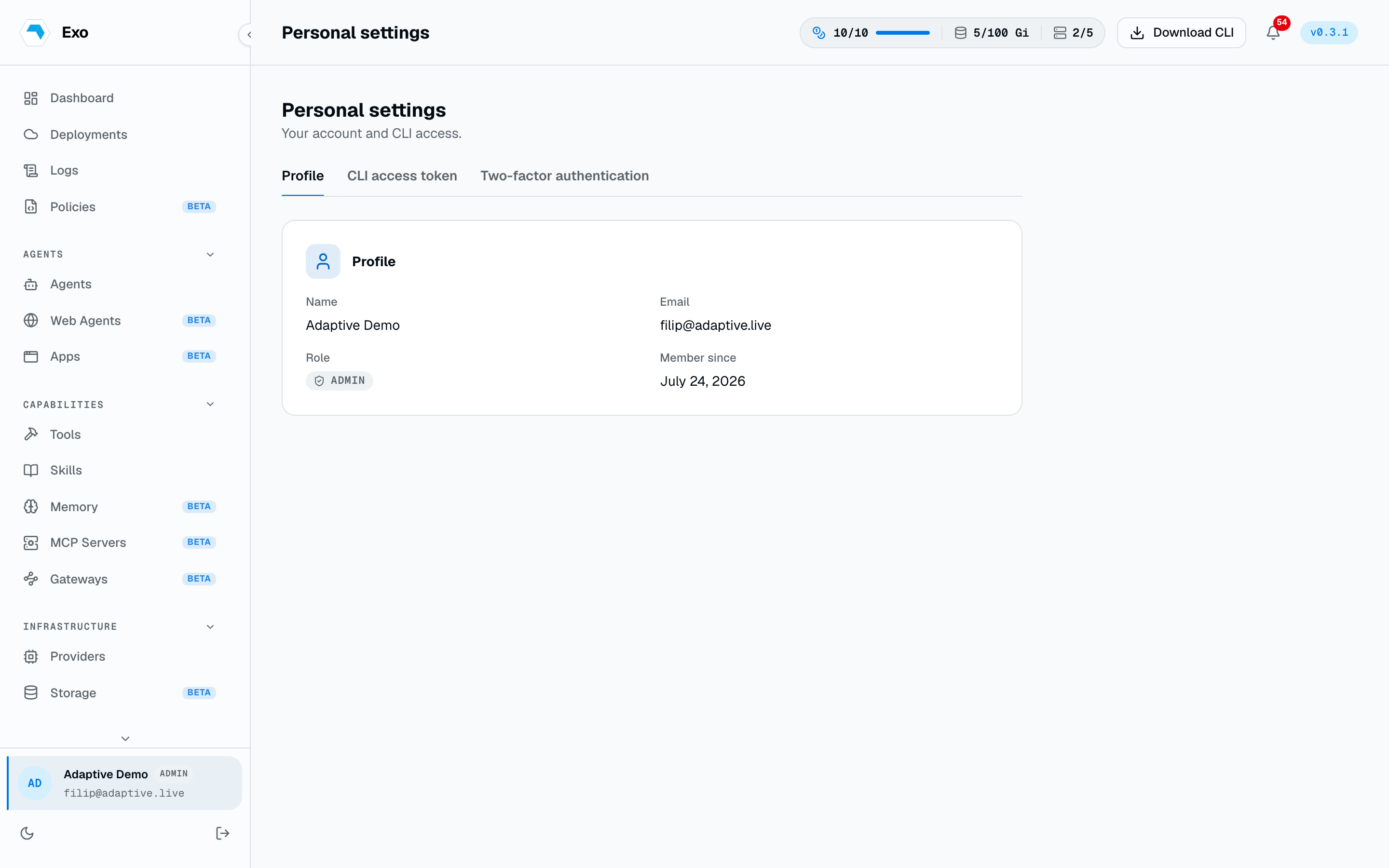Collapse the AGENTS section chevron
This screenshot has height=868, width=1389.
click(x=211, y=254)
